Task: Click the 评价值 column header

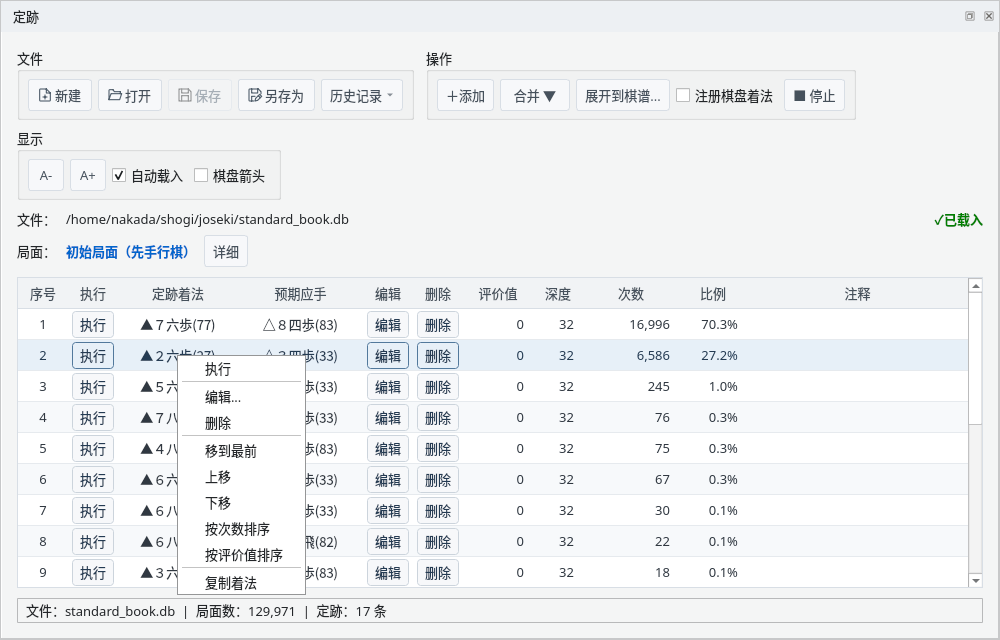Action: (x=498, y=294)
